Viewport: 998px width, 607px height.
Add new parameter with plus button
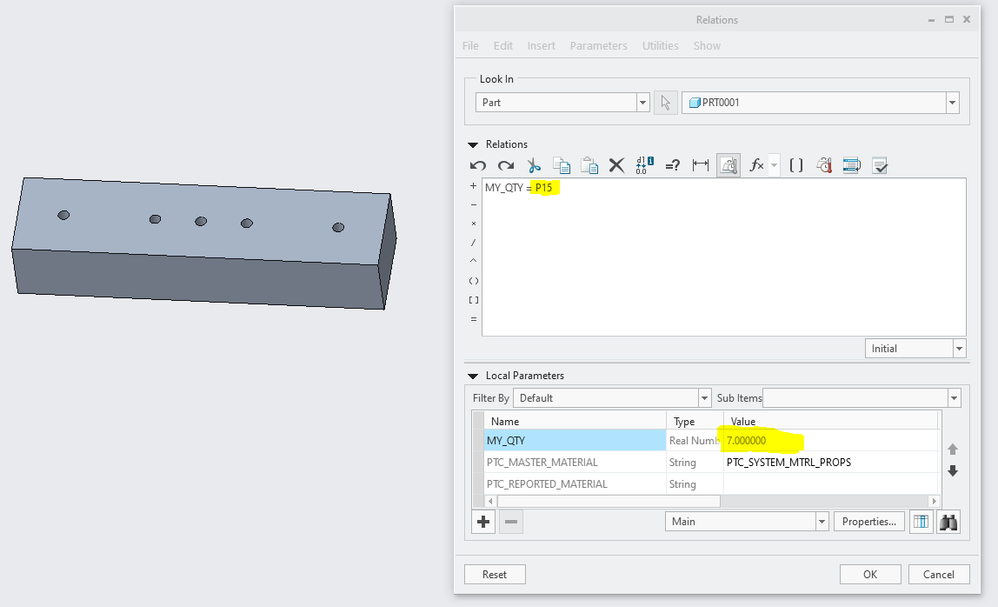click(484, 521)
